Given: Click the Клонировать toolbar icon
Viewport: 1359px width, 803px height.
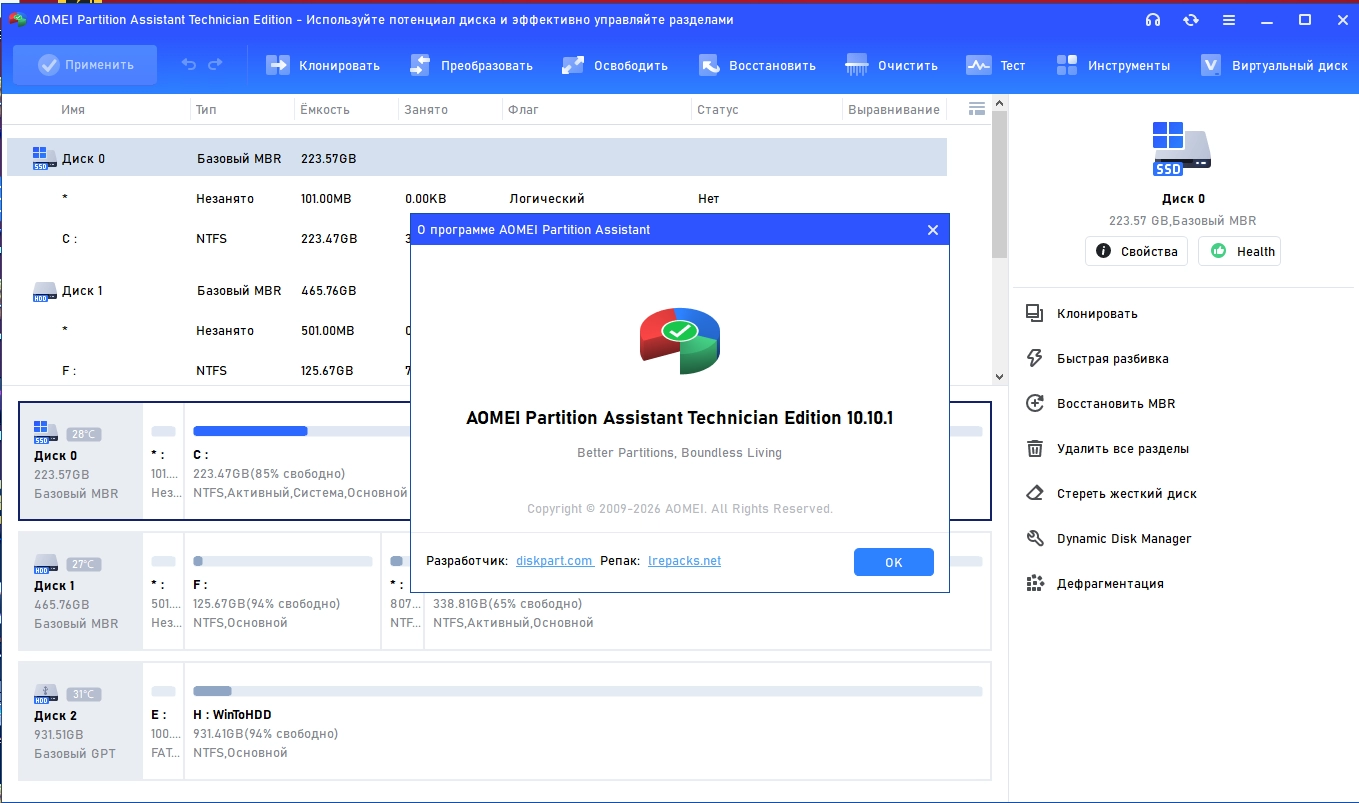Looking at the screenshot, I should [277, 65].
